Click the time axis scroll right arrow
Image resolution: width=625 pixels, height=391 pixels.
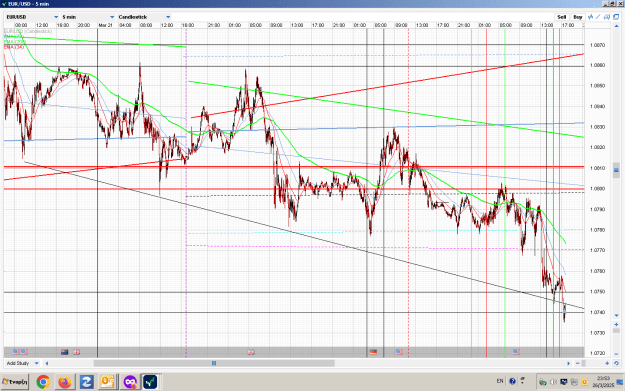pyautogui.click(x=569, y=363)
